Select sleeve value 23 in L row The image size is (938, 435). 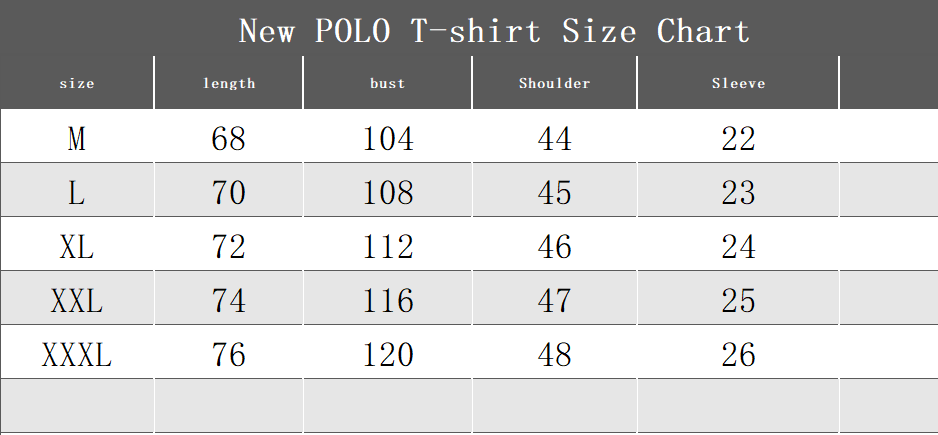point(738,192)
